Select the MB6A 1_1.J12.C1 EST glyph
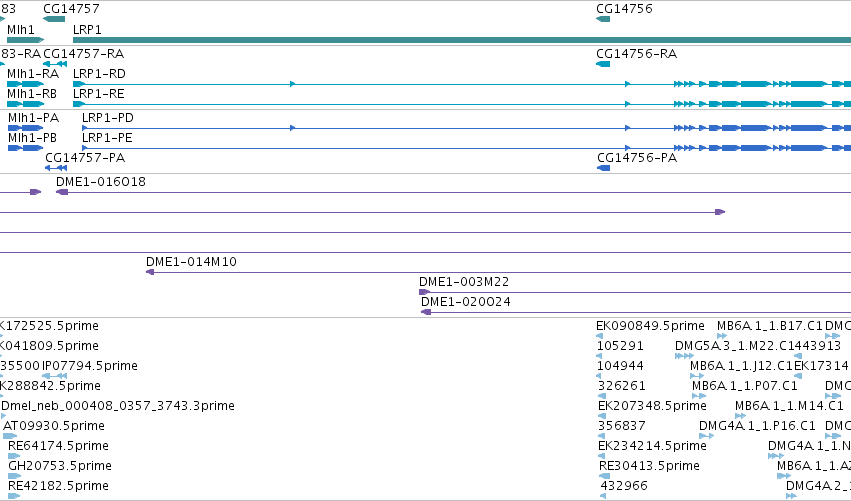This screenshot has height=501, width=851. click(x=697, y=376)
